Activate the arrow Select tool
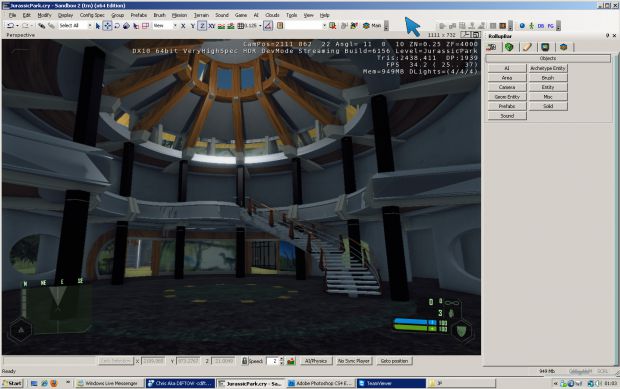The height and width of the screenshot is (389, 620). pyautogui.click(x=98, y=26)
